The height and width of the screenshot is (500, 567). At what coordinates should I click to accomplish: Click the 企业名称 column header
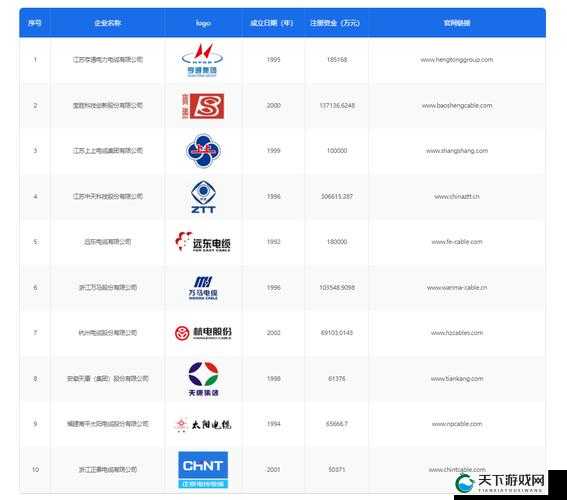tap(107, 23)
